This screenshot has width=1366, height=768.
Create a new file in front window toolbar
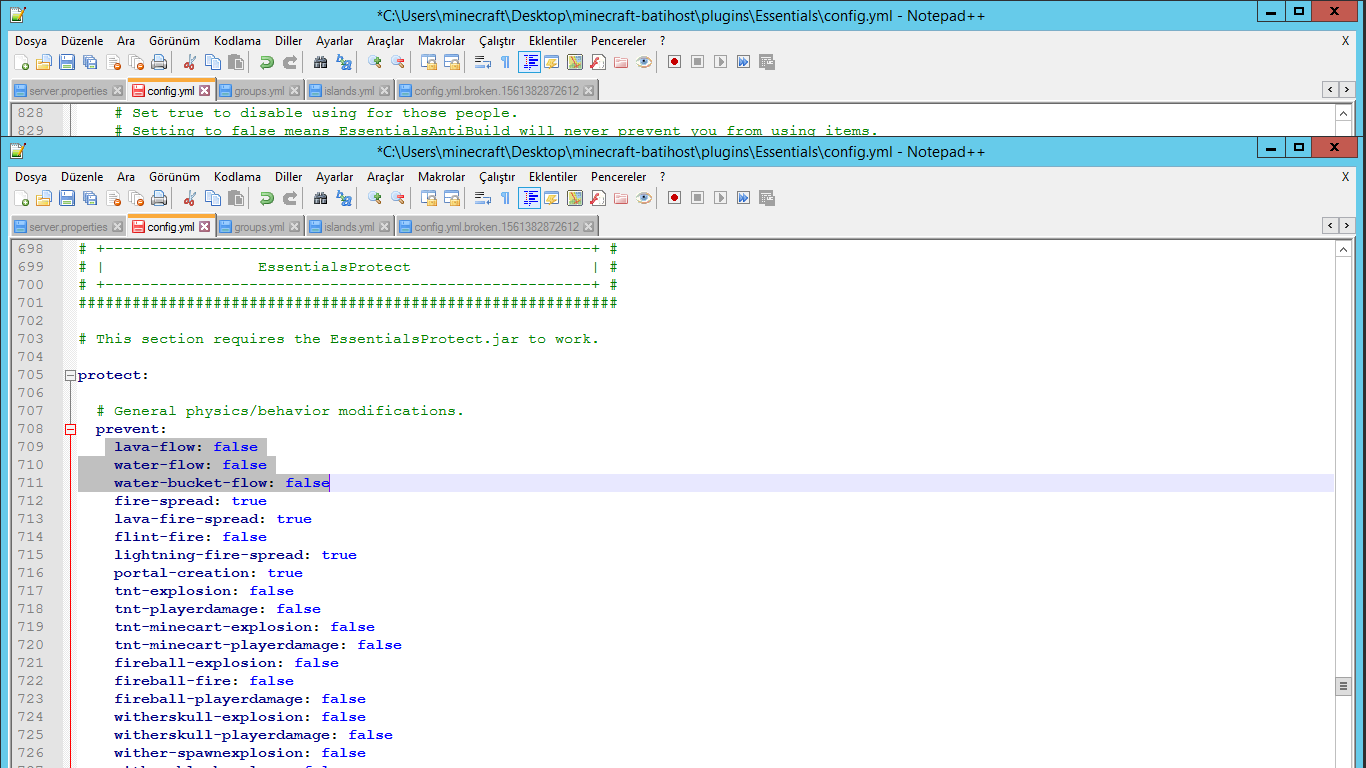click(x=22, y=198)
